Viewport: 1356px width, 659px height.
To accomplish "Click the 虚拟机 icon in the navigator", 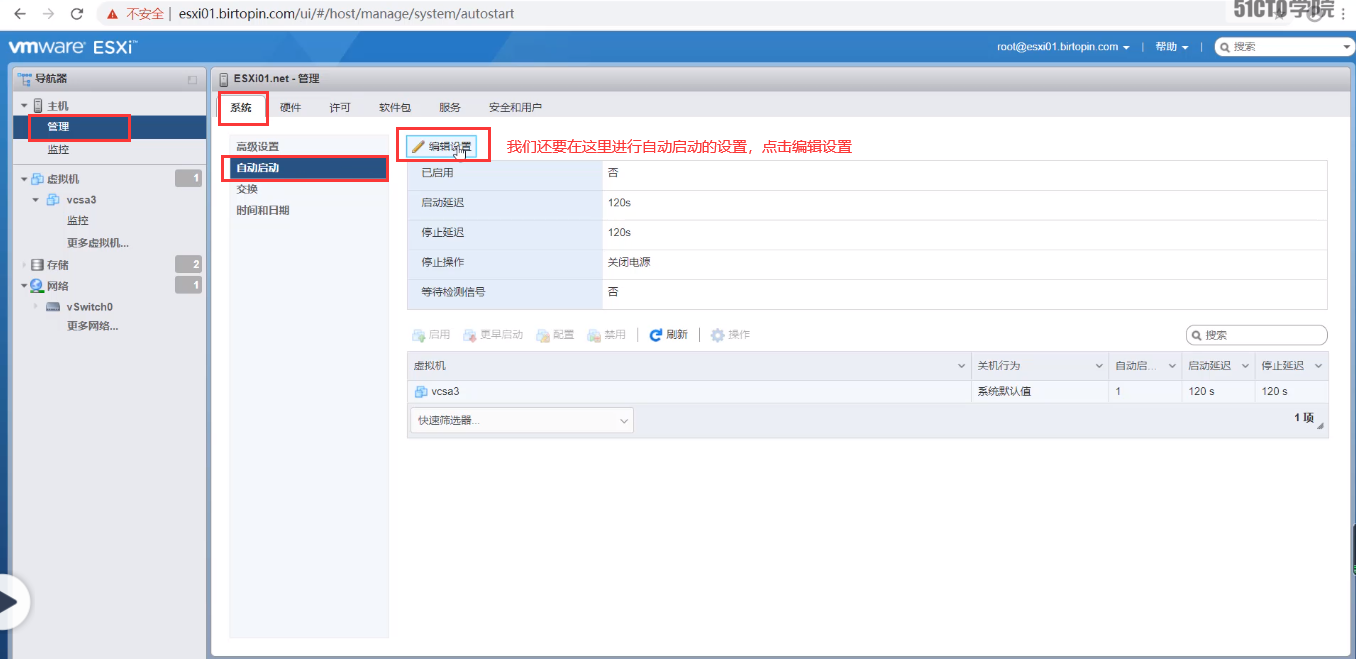I will point(38,179).
